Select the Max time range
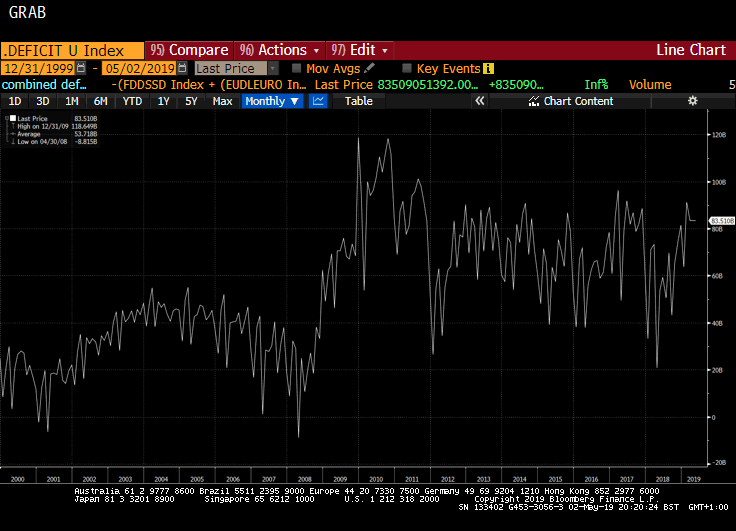Screen dimensions: 736x531 click(x=222, y=101)
